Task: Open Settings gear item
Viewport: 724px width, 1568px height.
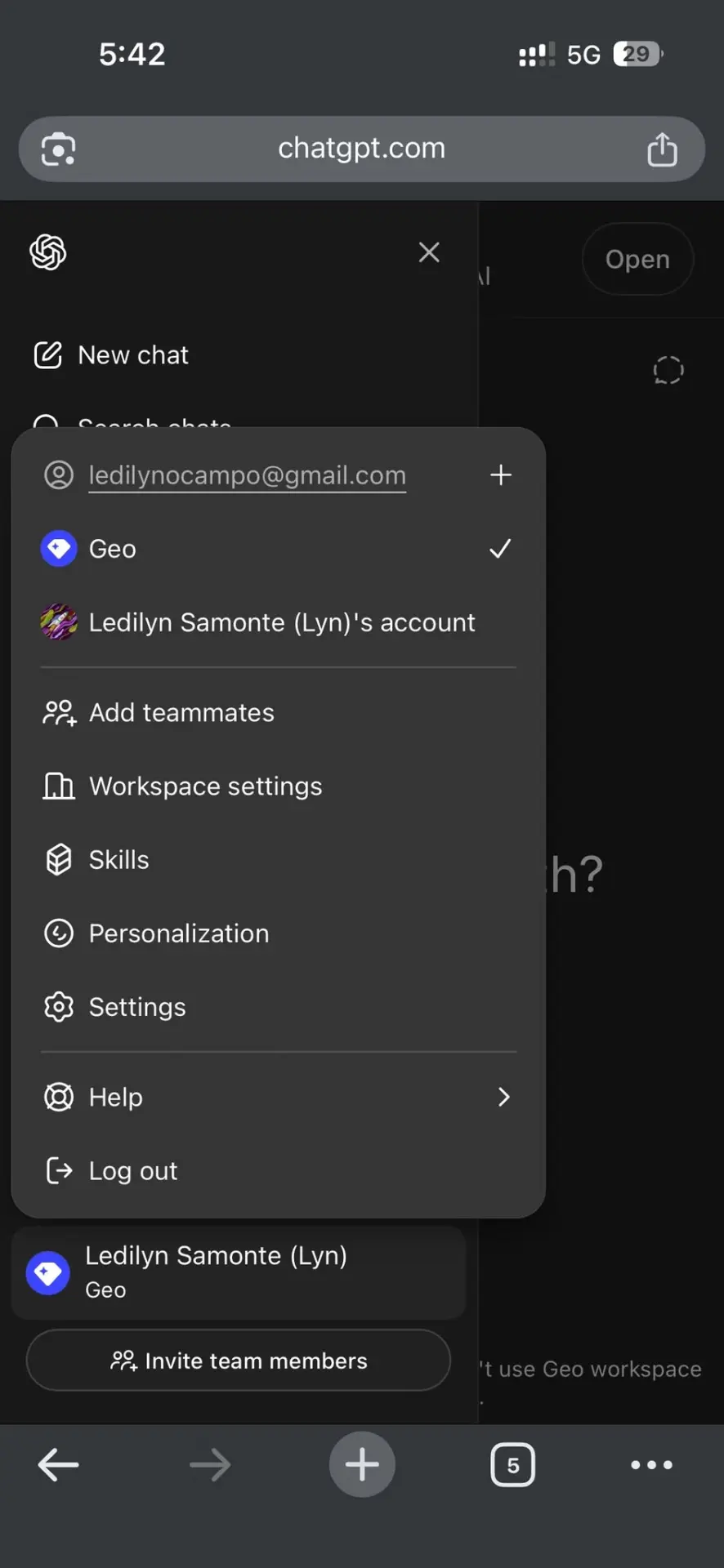Action: [278, 1007]
